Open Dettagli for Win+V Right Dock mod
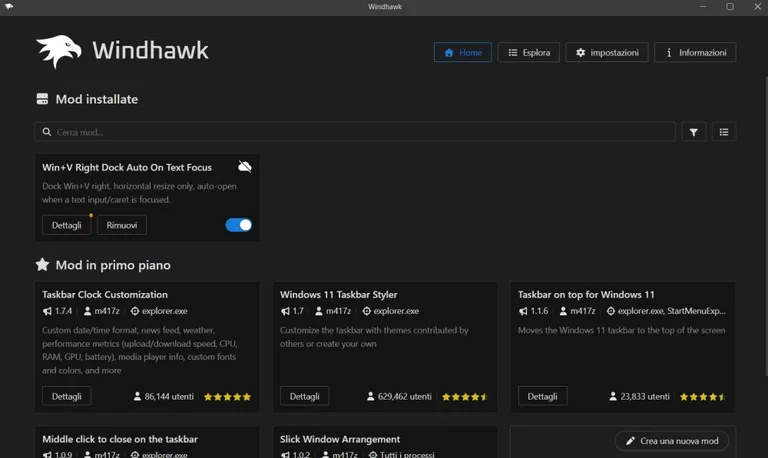 pyautogui.click(x=67, y=225)
